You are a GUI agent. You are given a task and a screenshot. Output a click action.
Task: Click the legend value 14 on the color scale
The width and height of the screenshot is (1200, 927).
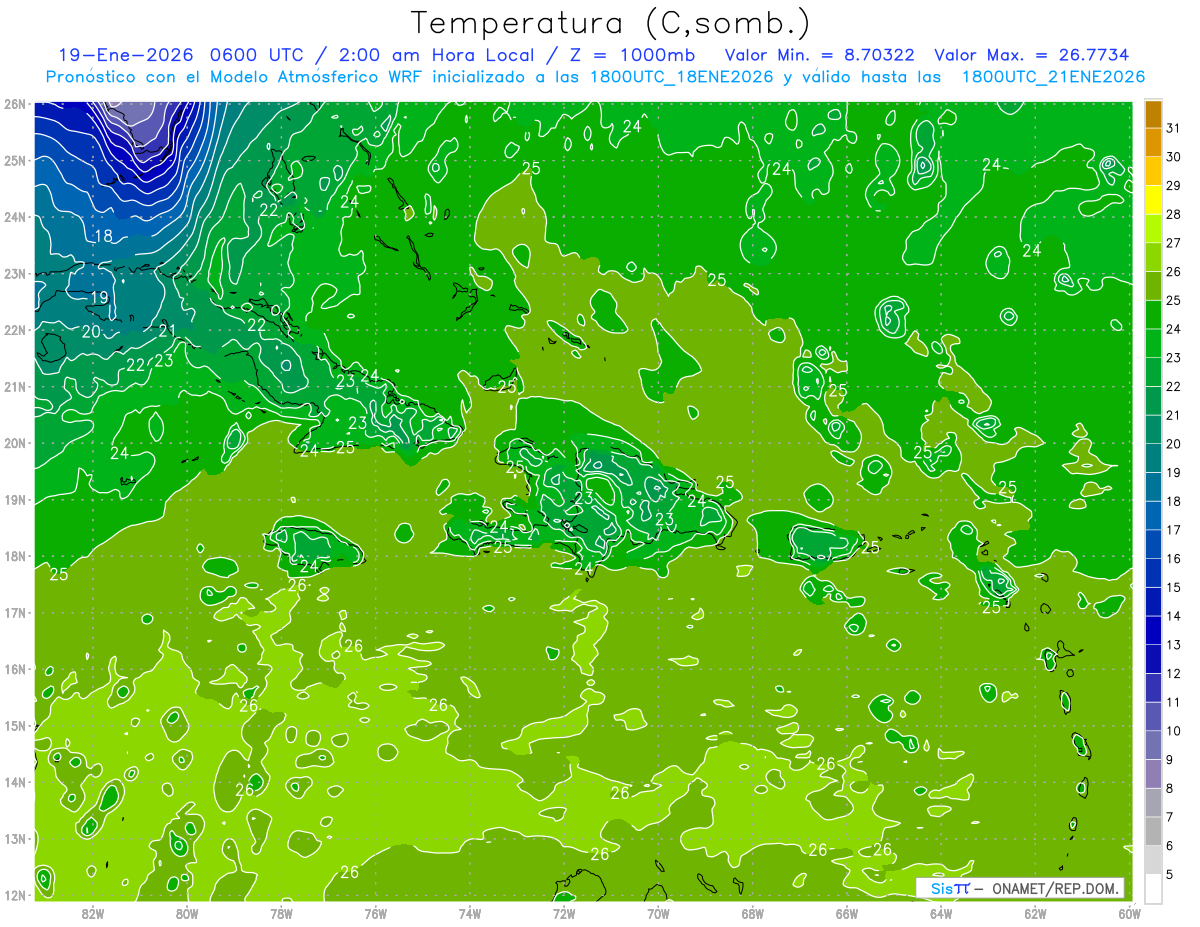point(1173,616)
